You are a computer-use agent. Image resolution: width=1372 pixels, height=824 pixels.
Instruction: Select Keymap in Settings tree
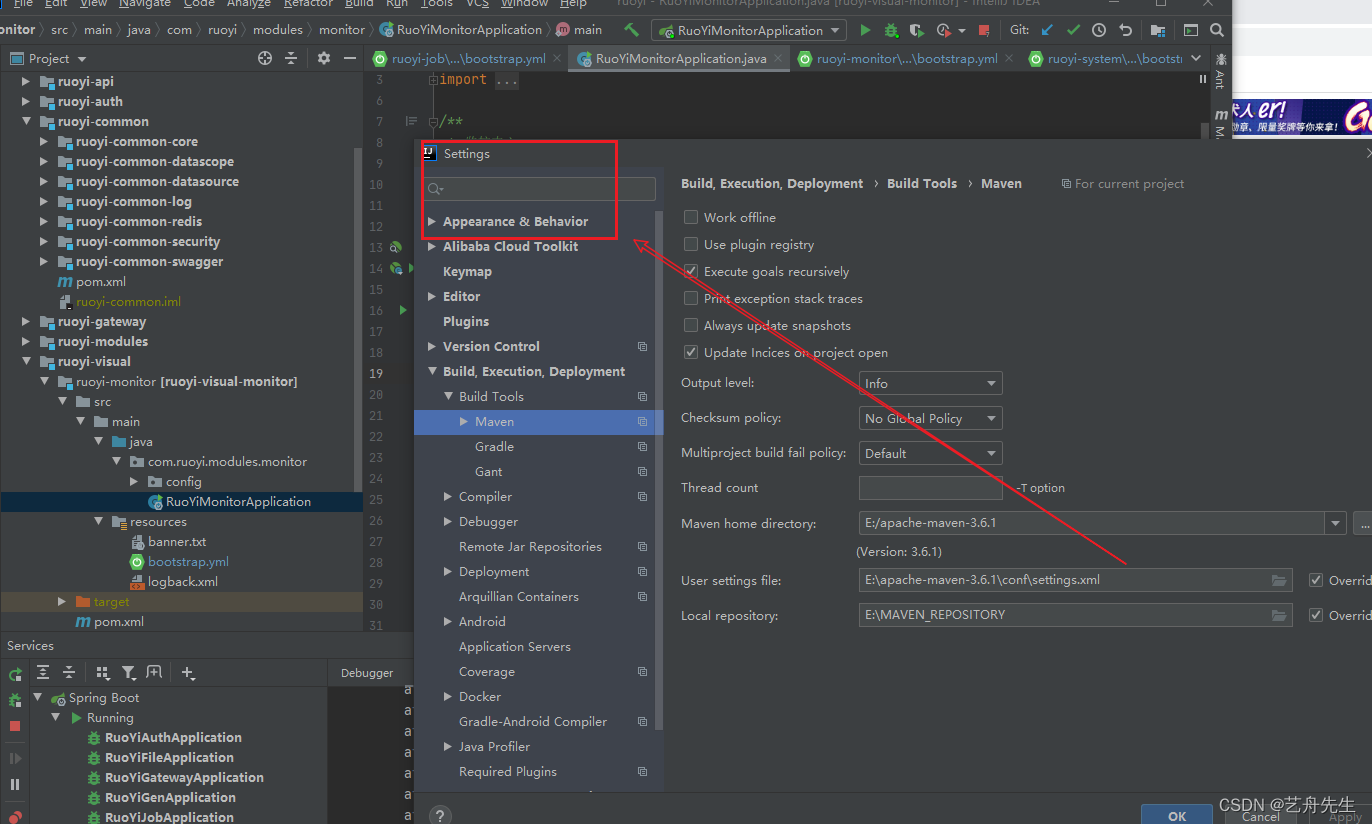pyautogui.click(x=467, y=271)
